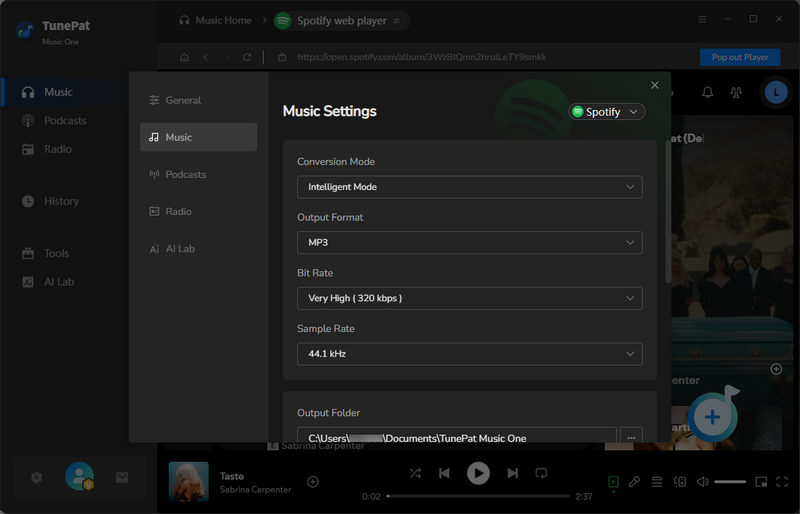
Task: Open Spotify profile avatar L
Action: (776, 92)
